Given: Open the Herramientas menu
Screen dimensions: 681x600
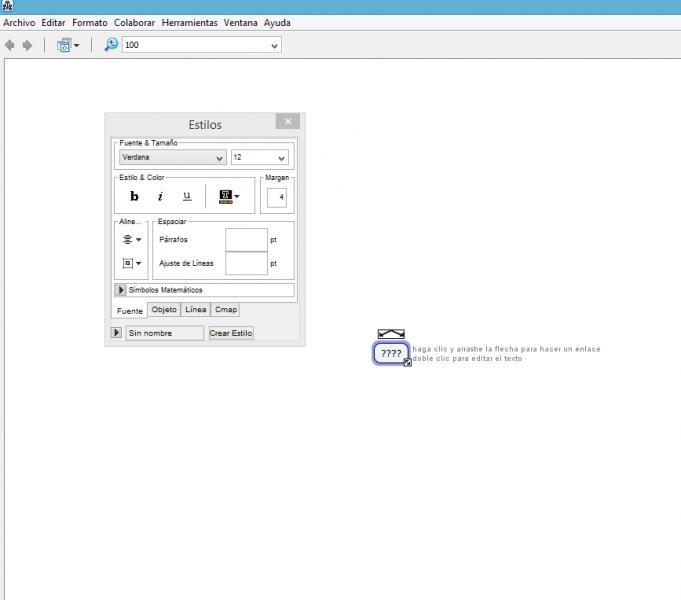Looking at the screenshot, I should pyautogui.click(x=189, y=23).
